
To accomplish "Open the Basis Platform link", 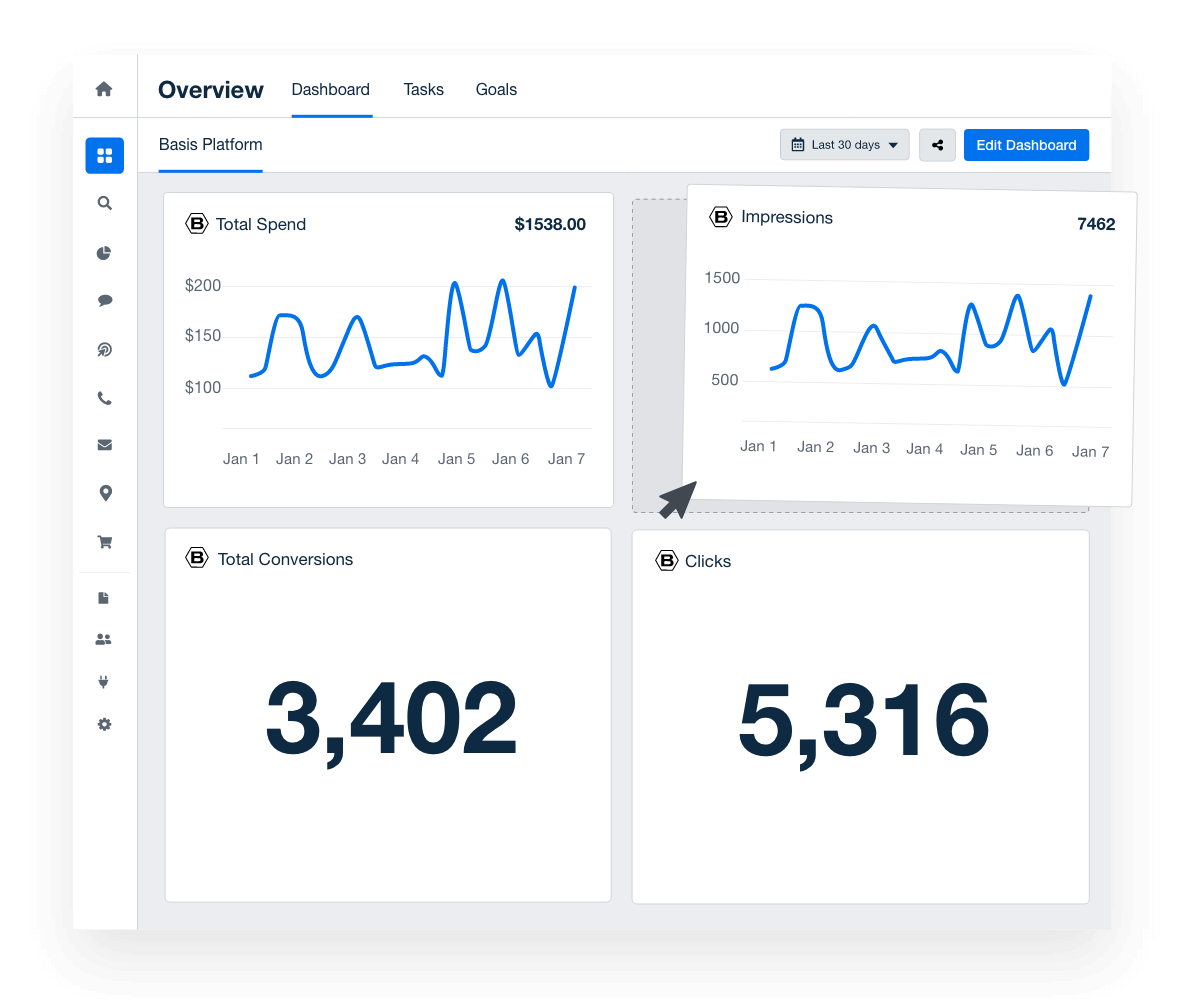I will pos(210,144).
